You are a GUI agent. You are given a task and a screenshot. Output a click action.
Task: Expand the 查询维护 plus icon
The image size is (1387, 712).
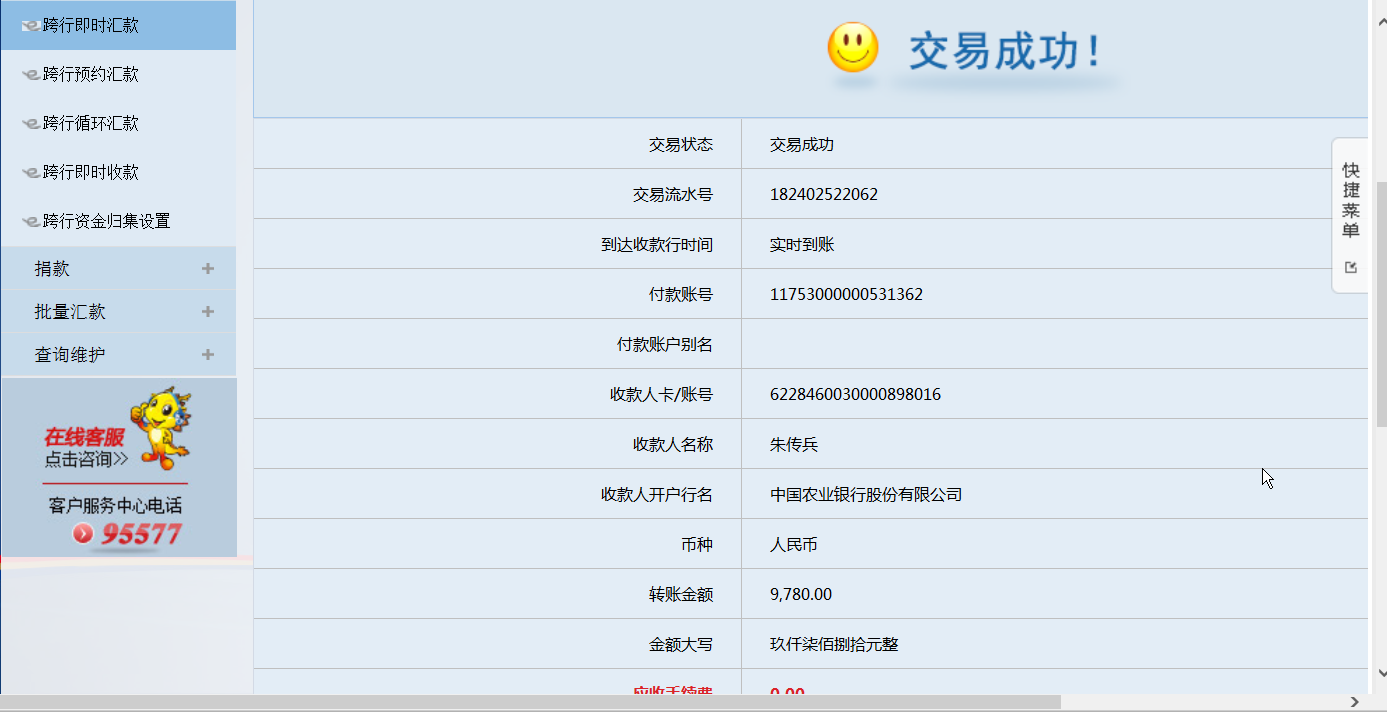pyautogui.click(x=208, y=355)
